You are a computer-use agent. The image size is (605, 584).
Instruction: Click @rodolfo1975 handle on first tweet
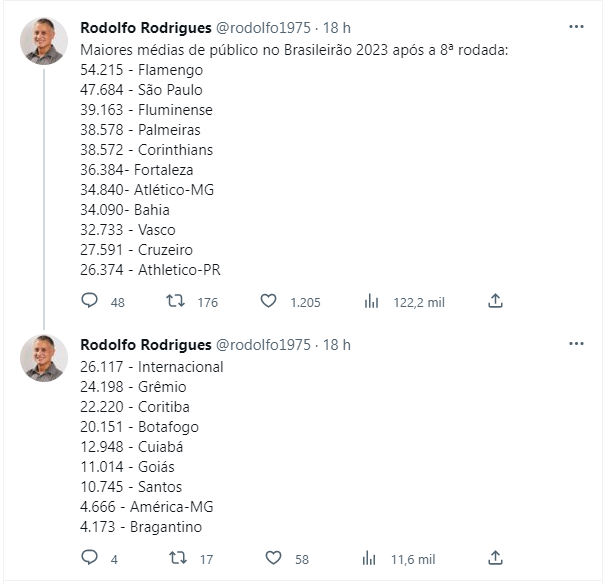pyautogui.click(x=263, y=28)
